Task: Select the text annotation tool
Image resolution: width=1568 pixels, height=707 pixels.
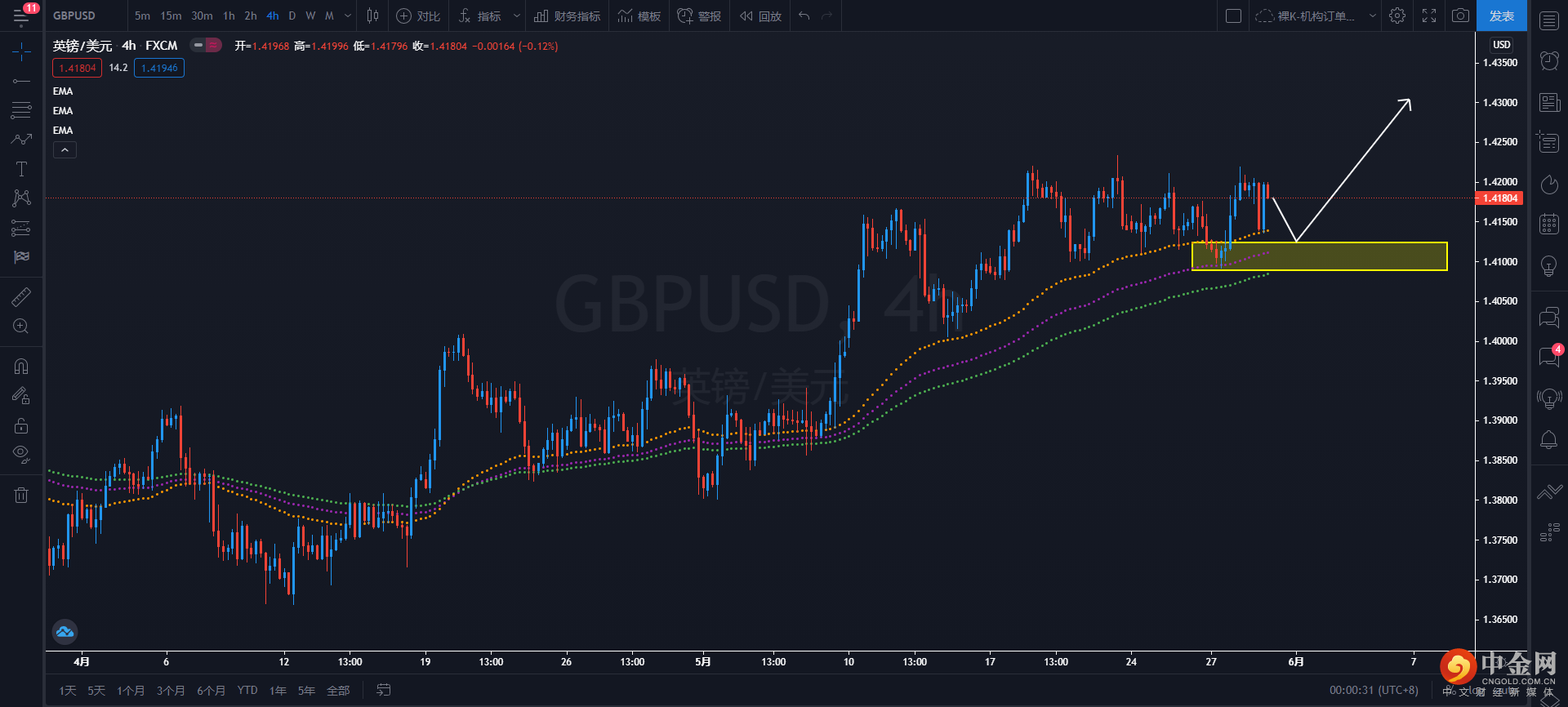Action: click(x=22, y=169)
